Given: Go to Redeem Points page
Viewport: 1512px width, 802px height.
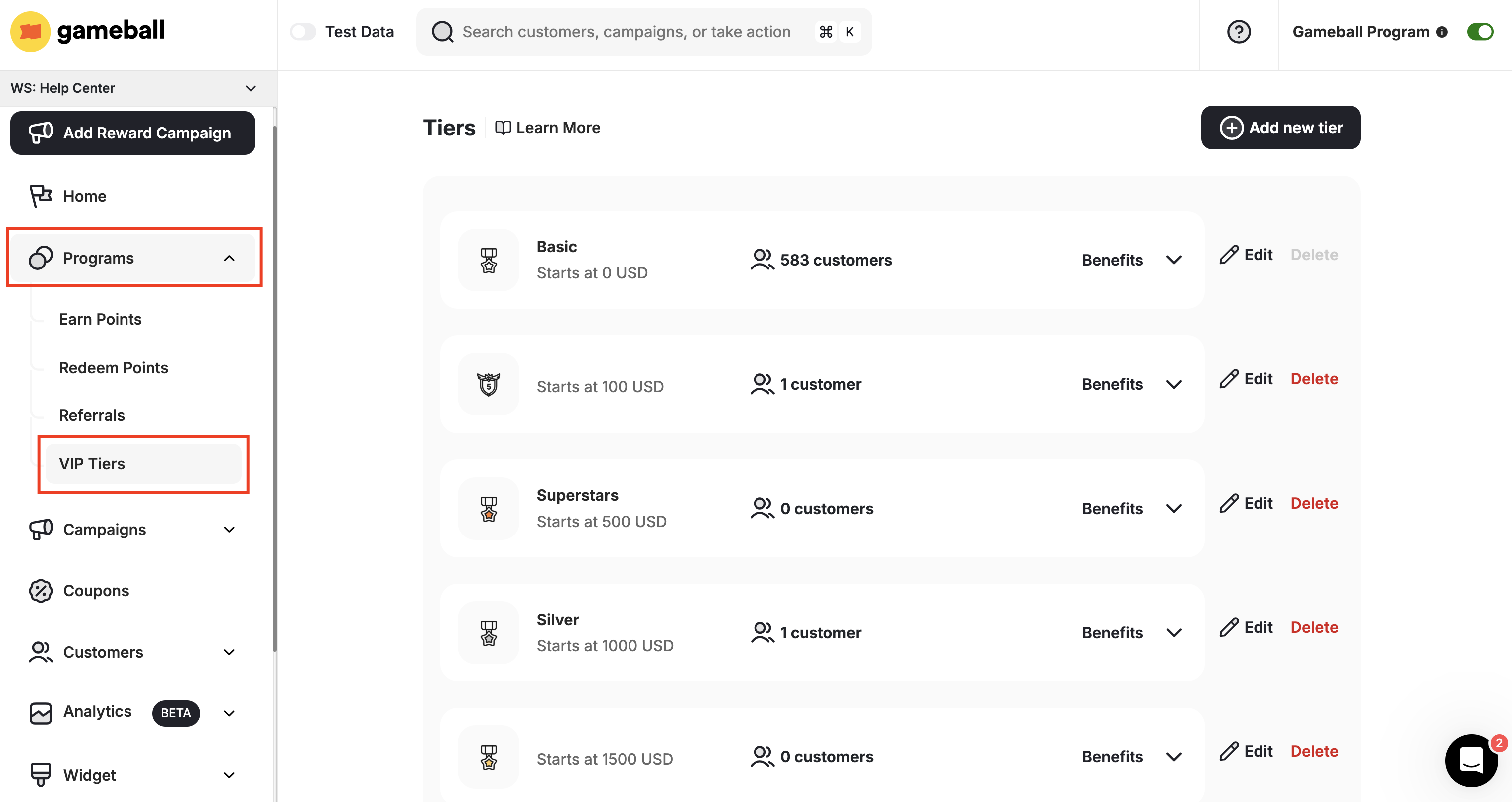Looking at the screenshot, I should point(113,368).
